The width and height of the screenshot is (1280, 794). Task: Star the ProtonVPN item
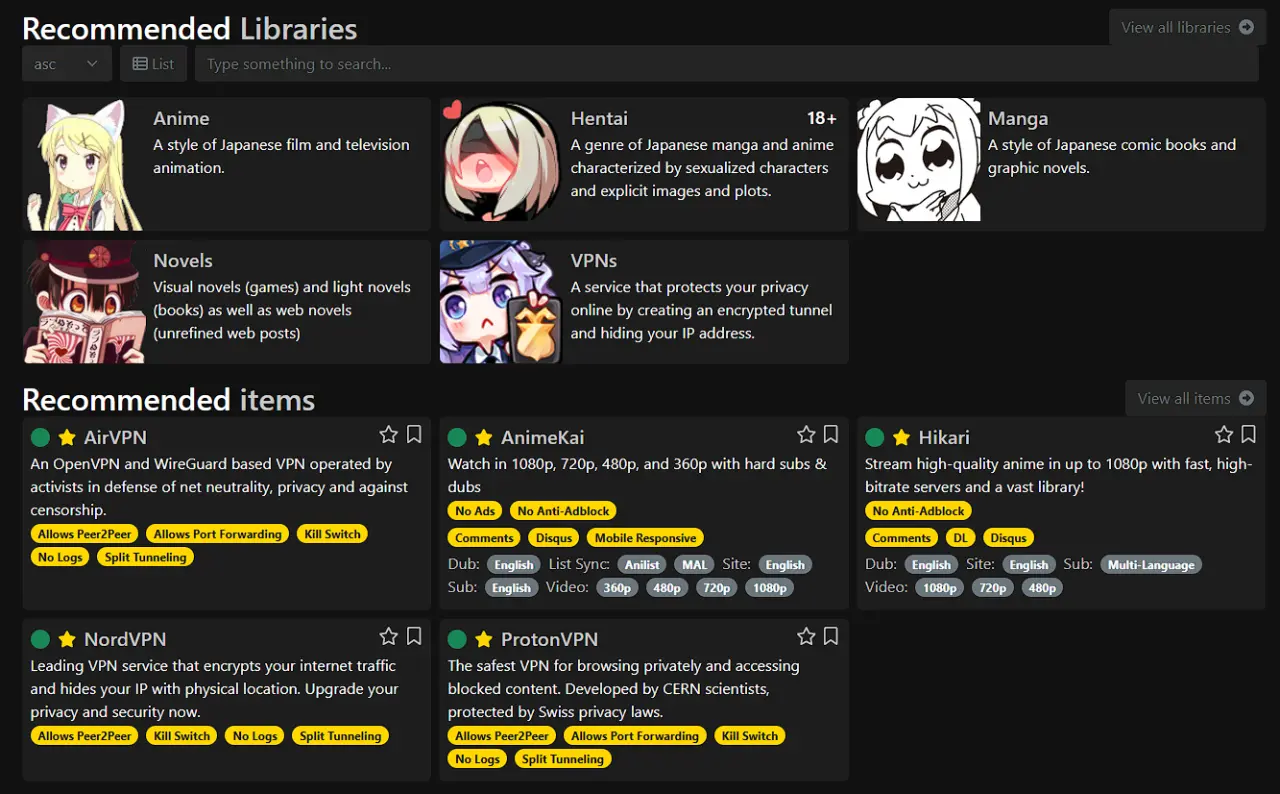(x=806, y=637)
